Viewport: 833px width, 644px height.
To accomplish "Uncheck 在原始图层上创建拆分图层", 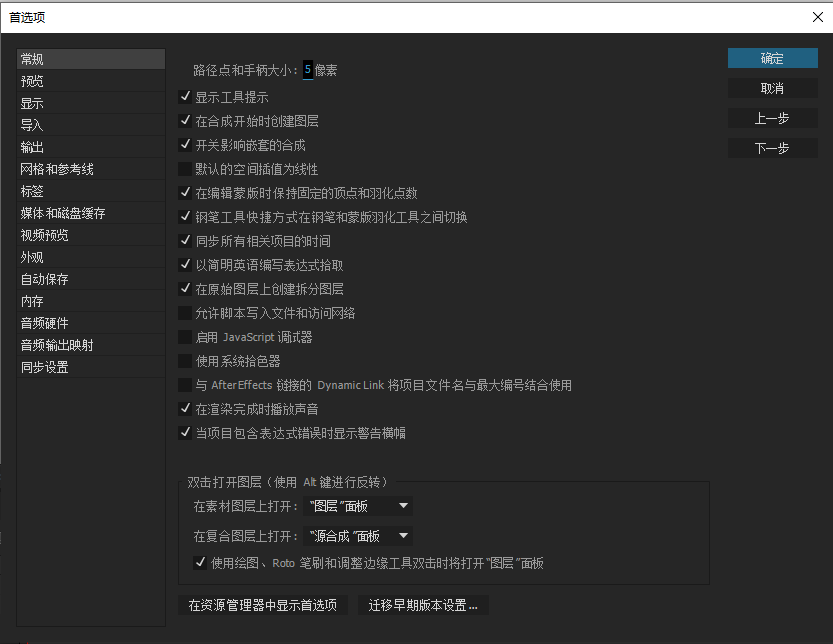I will 185,289.
